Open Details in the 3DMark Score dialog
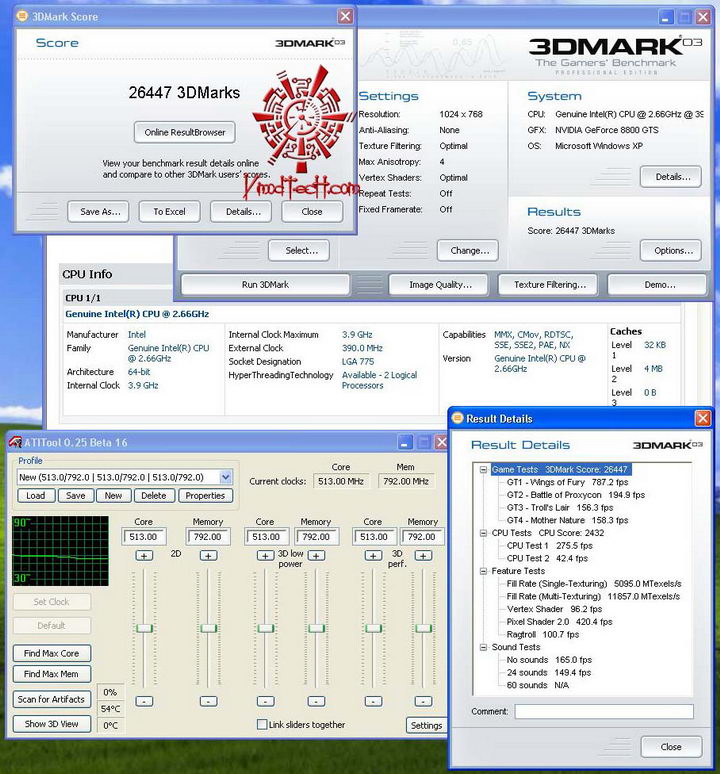The image size is (720, 774). click(241, 211)
